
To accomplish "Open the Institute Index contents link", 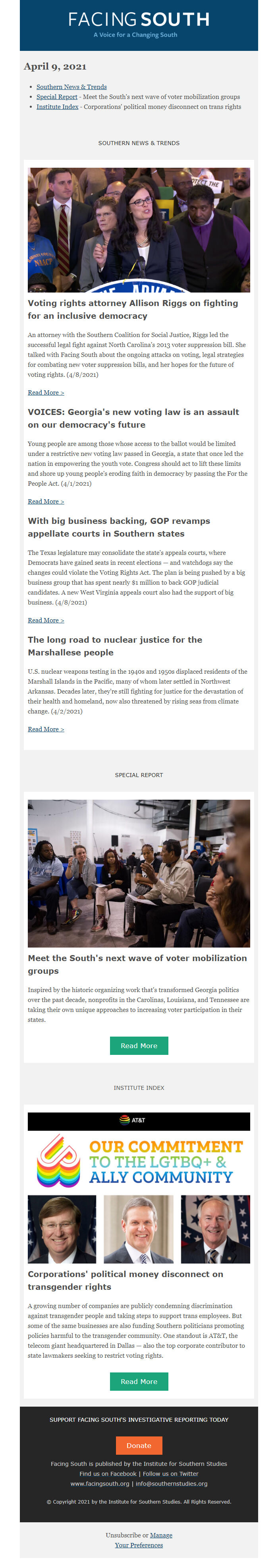I will (57, 107).
